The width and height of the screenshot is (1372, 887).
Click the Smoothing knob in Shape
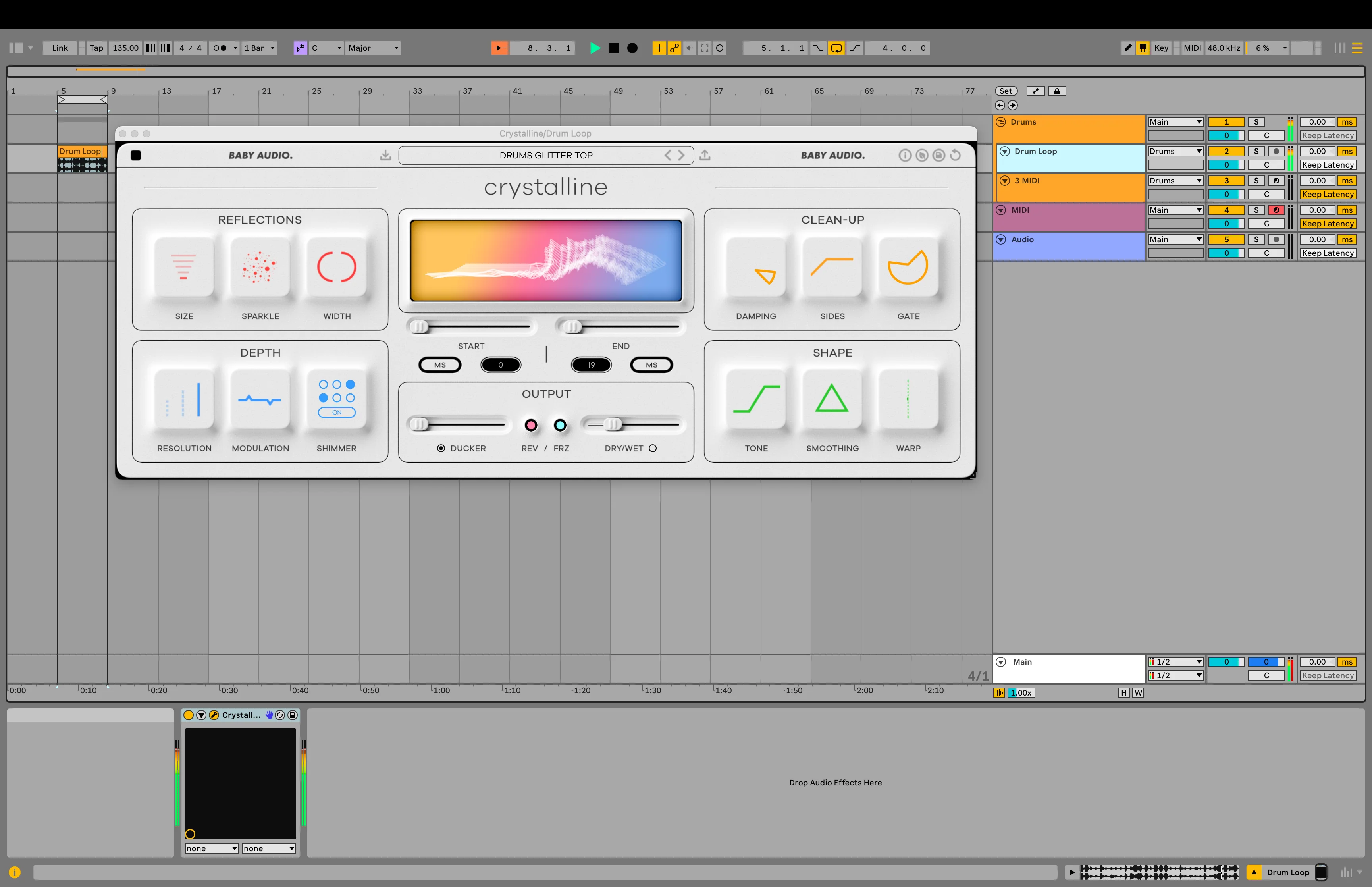coord(832,399)
